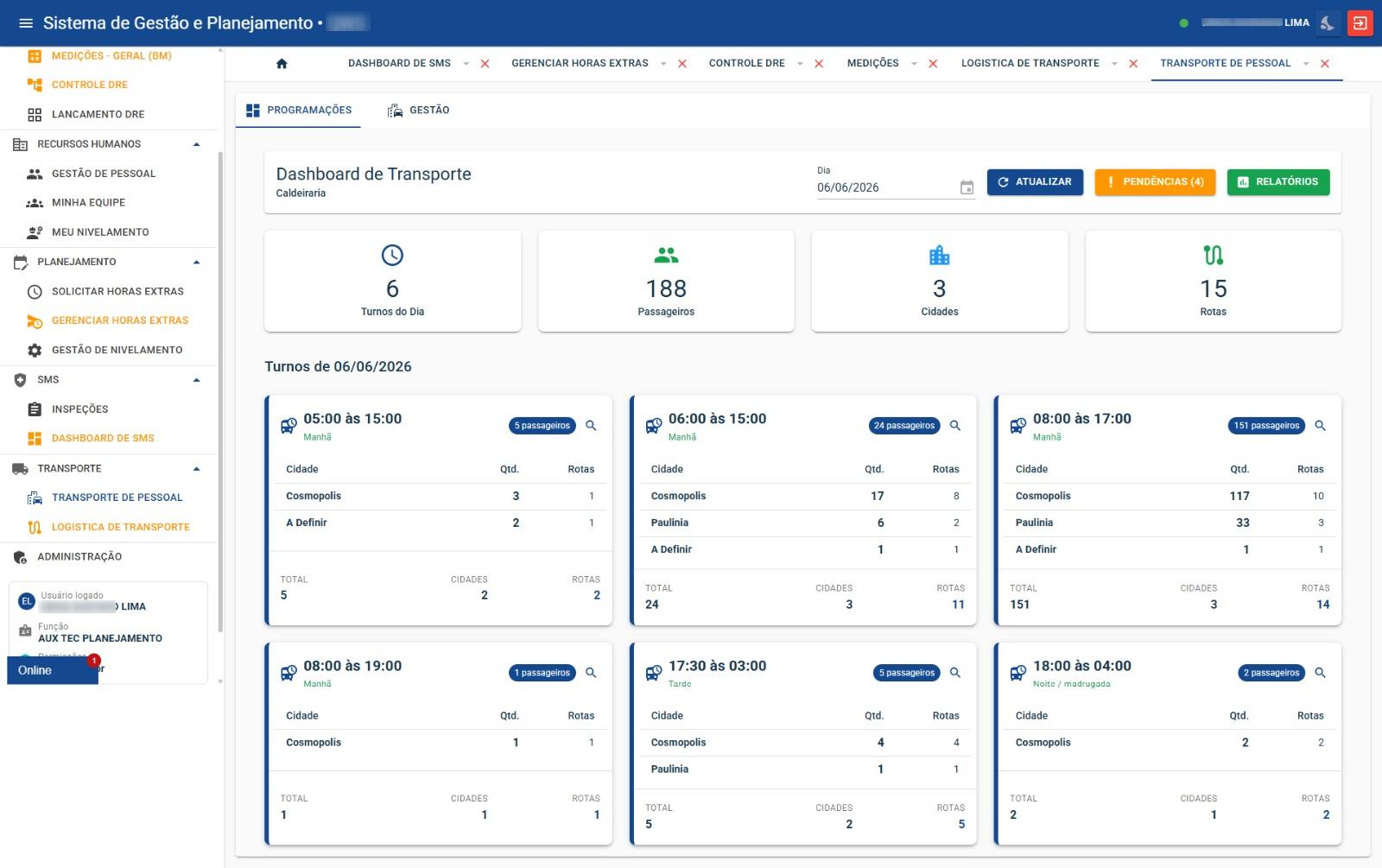Open details magnifier for 08:00 às 17:00 shift

[1320, 426]
